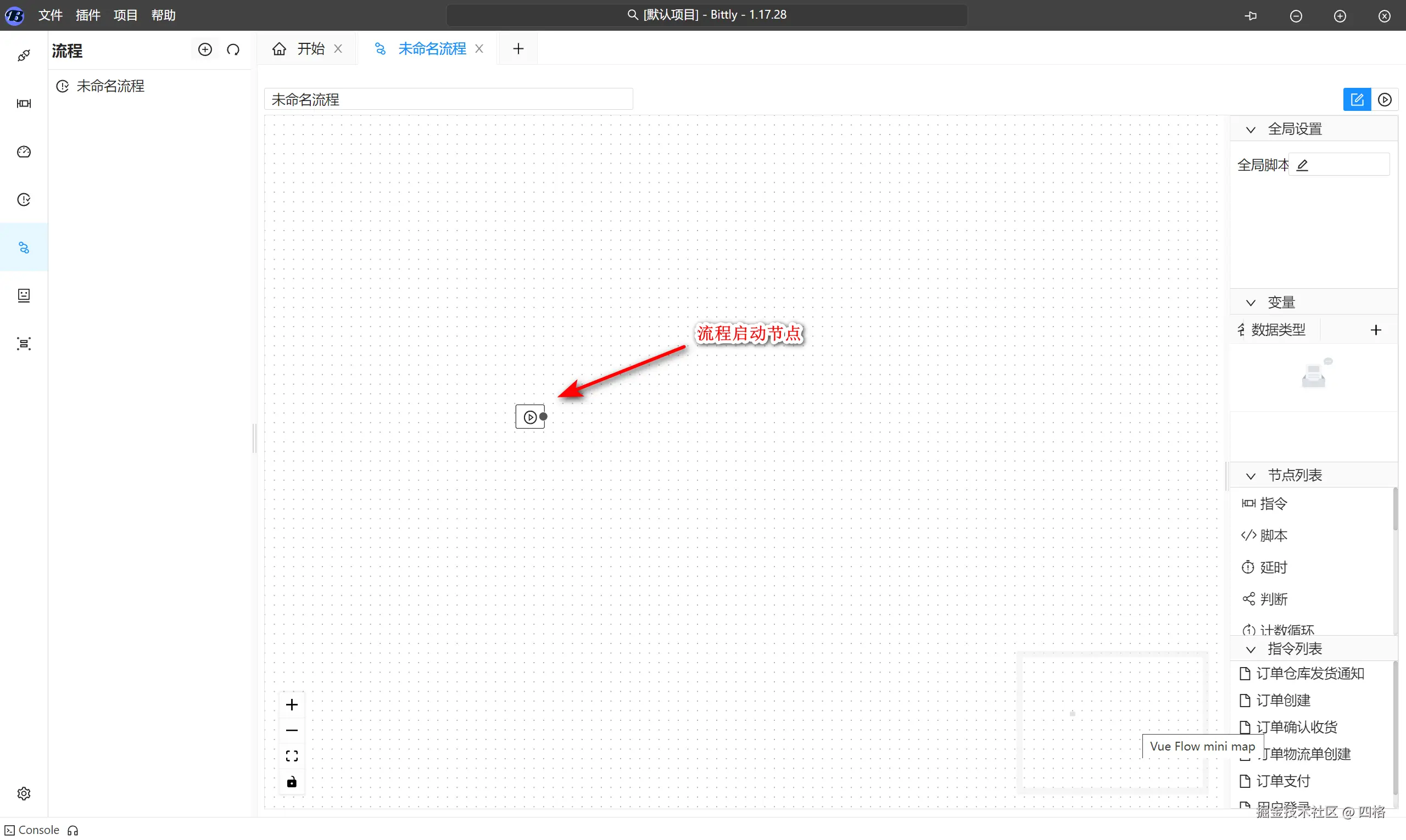Viewport: 1406px width, 840px height.
Task: Zoom in on the flow canvas
Action: tap(292, 705)
